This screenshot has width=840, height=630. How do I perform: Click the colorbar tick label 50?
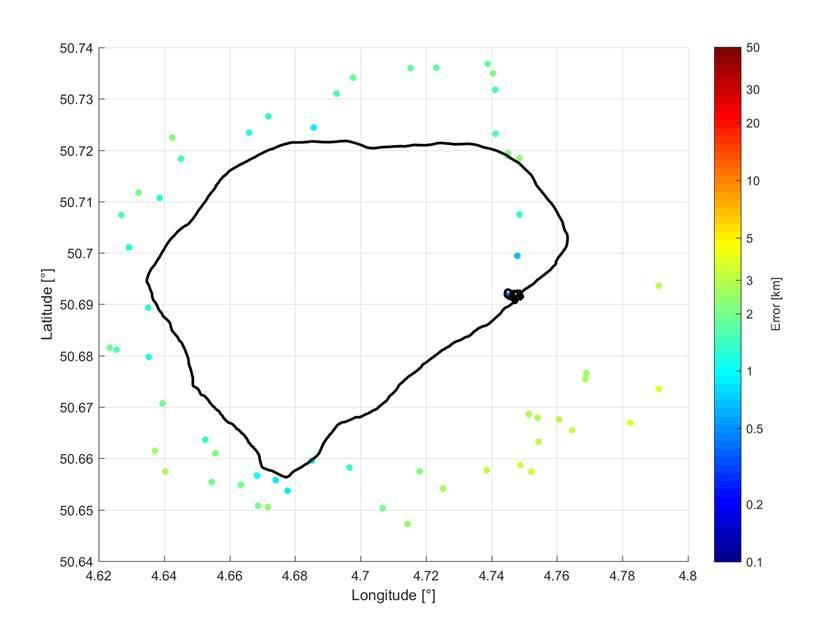753,48
